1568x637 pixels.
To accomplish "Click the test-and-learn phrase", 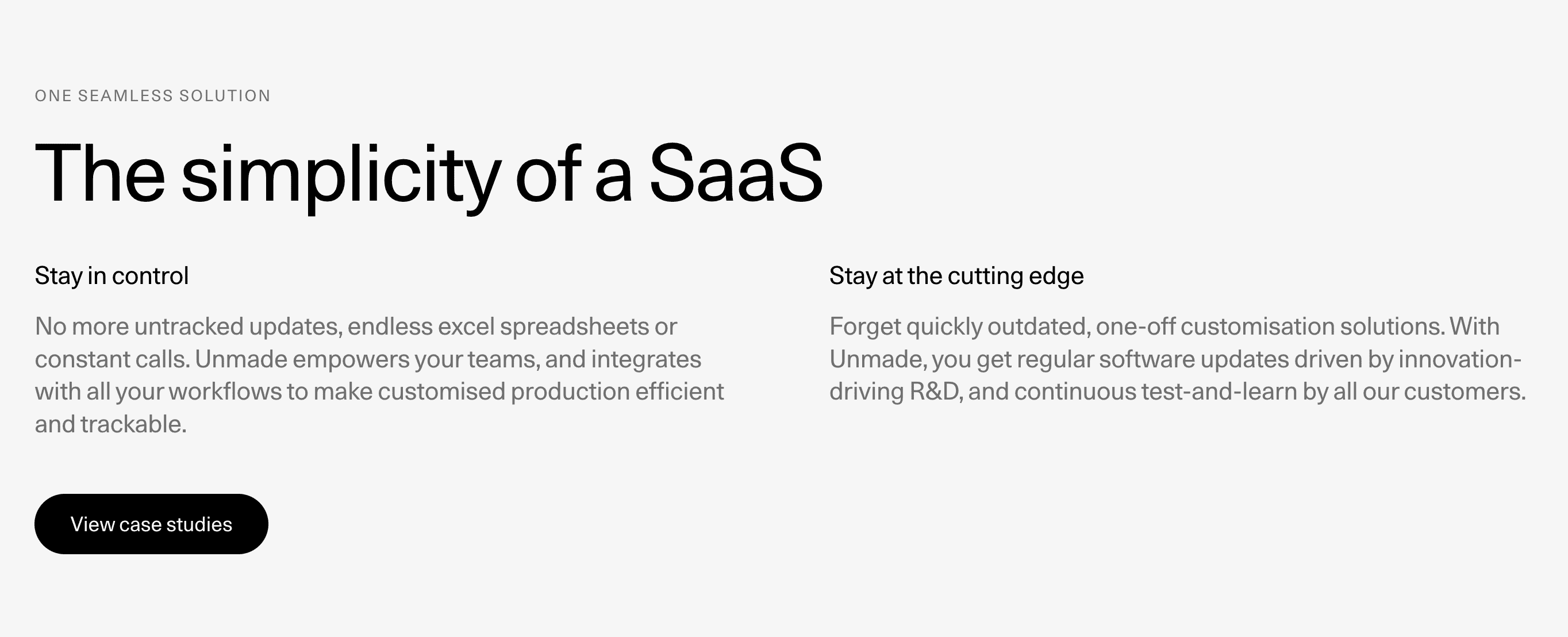I will pyautogui.click(x=1219, y=392).
